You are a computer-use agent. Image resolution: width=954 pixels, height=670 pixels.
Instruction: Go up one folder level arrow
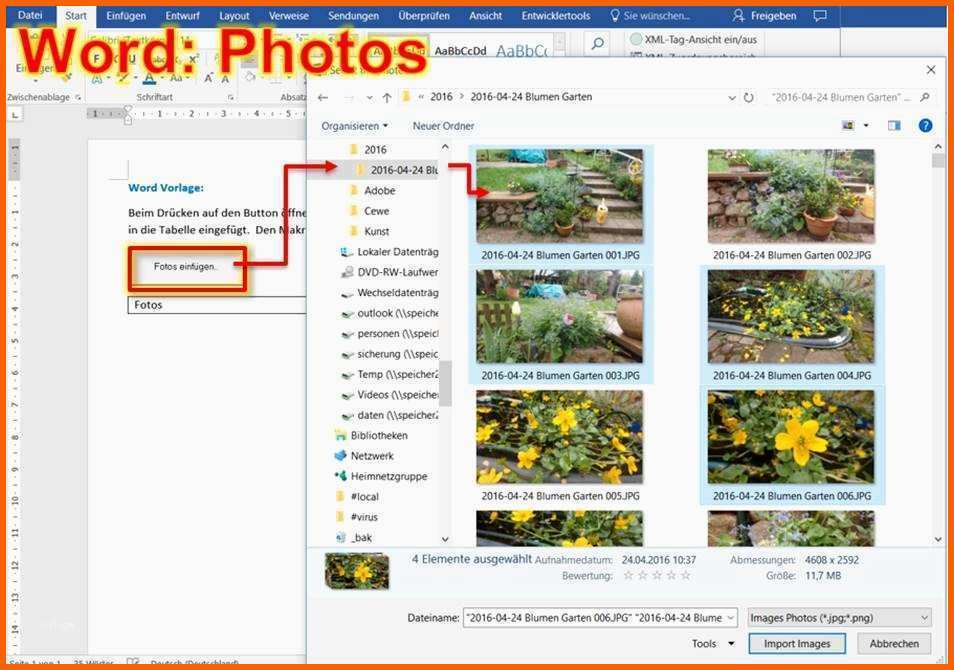(x=387, y=97)
